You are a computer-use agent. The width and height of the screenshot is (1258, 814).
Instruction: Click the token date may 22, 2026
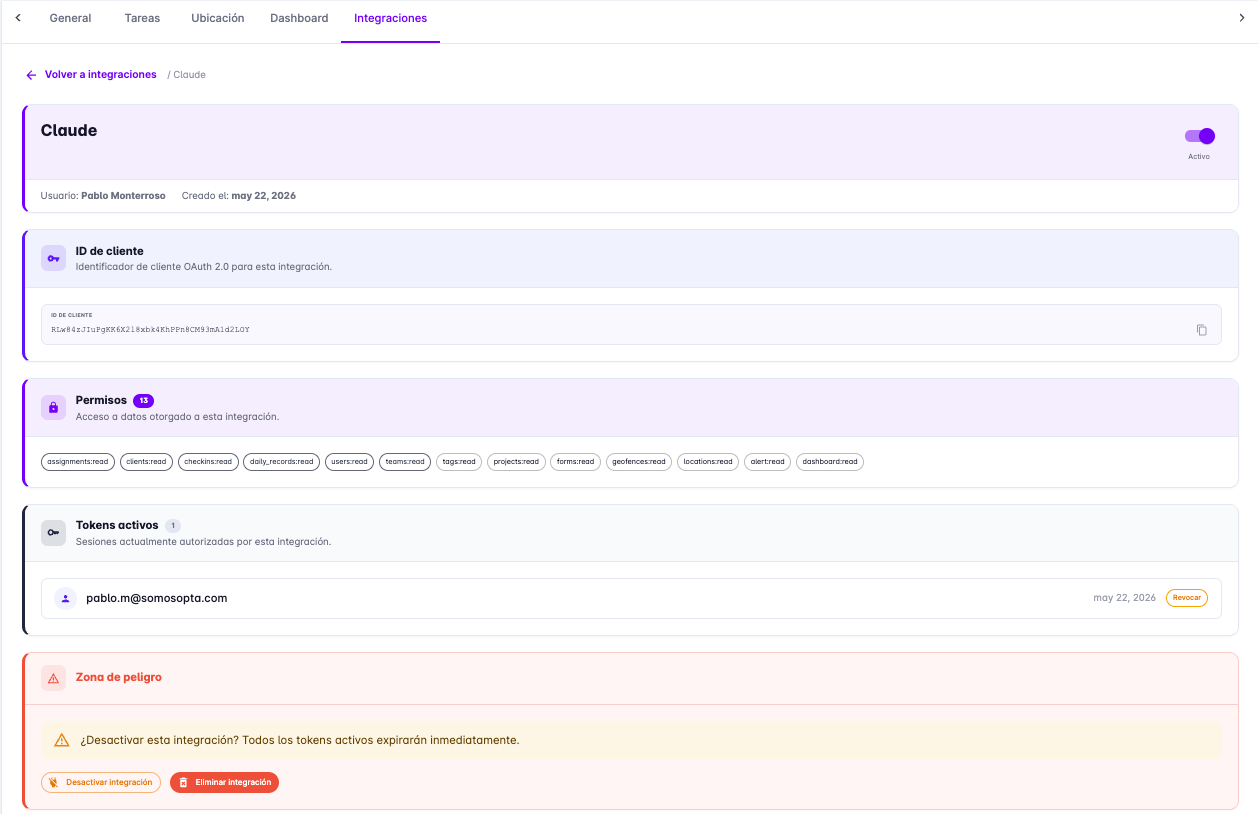tap(1125, 598)
